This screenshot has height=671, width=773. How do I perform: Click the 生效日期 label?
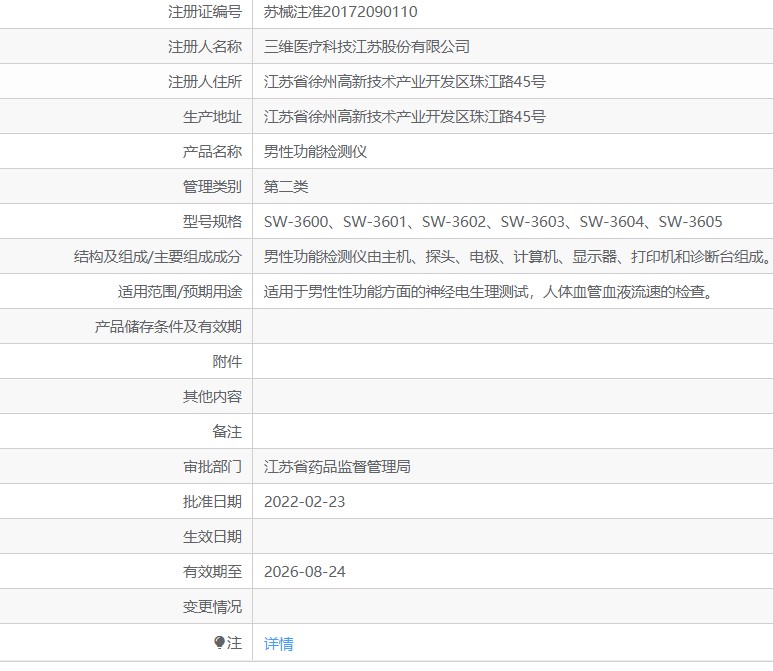212,537
